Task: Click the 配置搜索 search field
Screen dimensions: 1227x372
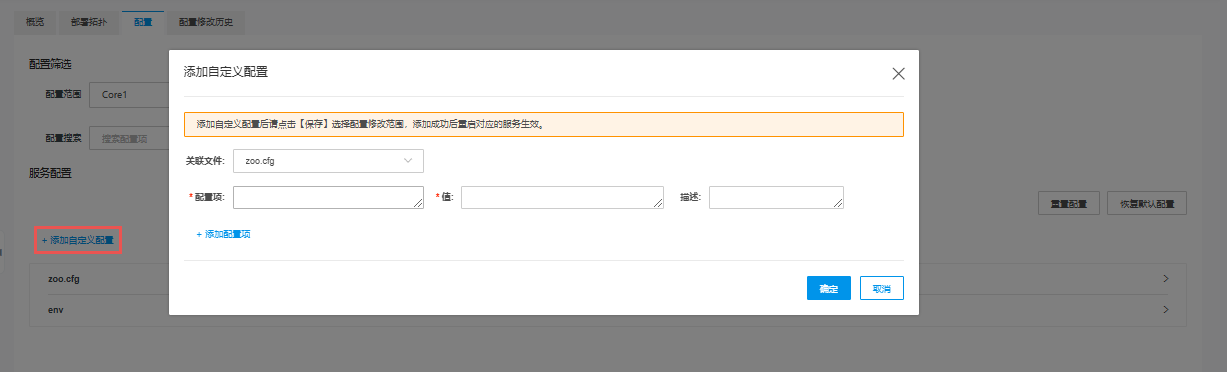Action: tap(129, 138)
